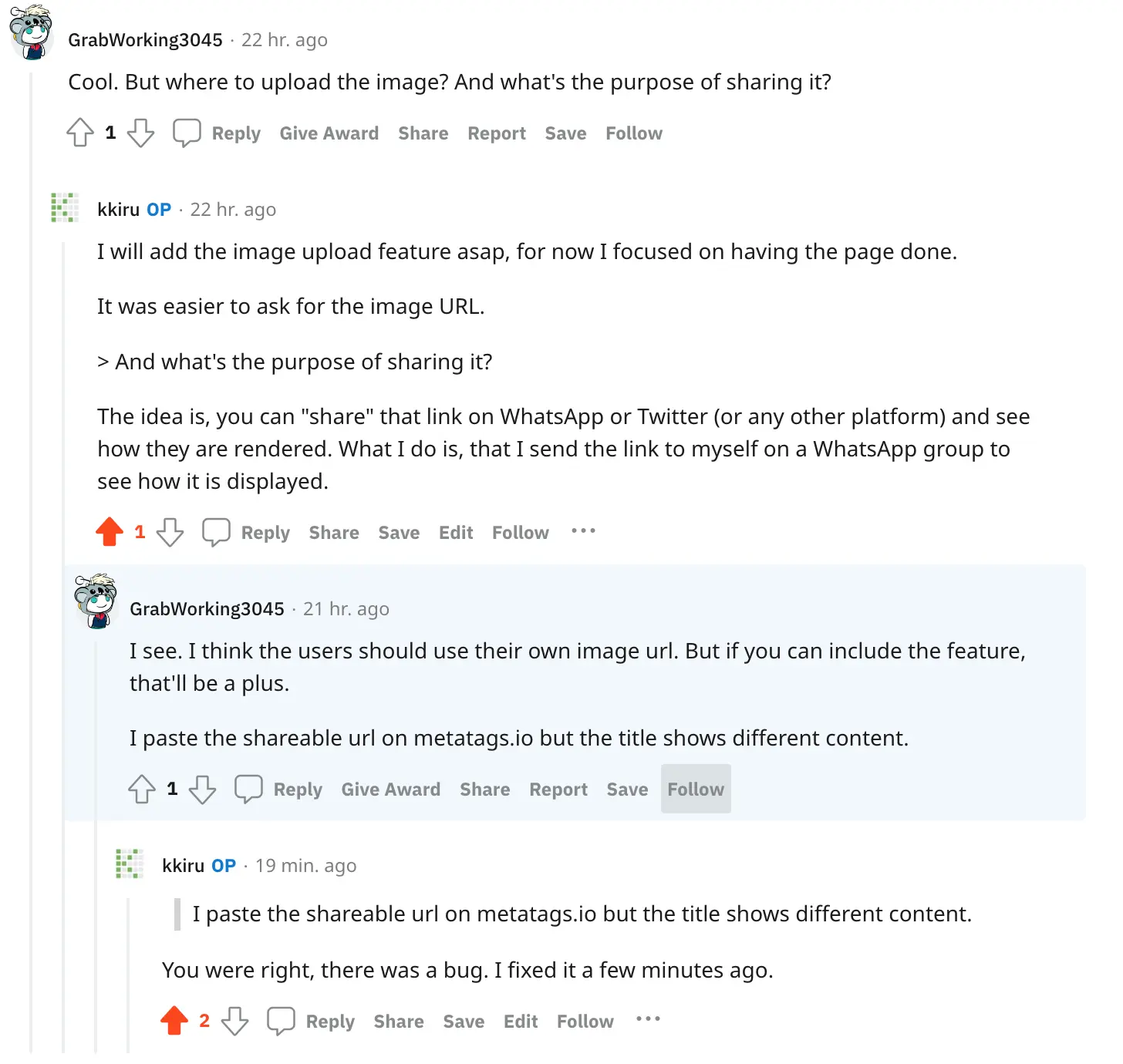Screen dimensions: 1123x1064
Task: Click the speech bubble icon on kkiru's bug fix comment
Action: tap(282, 1020)
